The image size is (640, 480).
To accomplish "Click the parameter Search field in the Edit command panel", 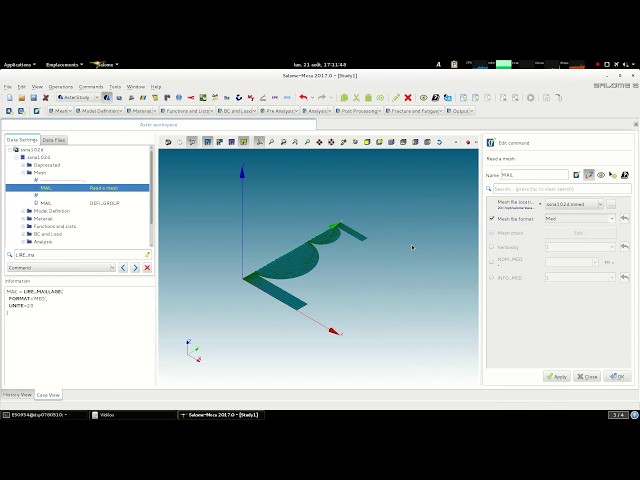I will 562,189.
